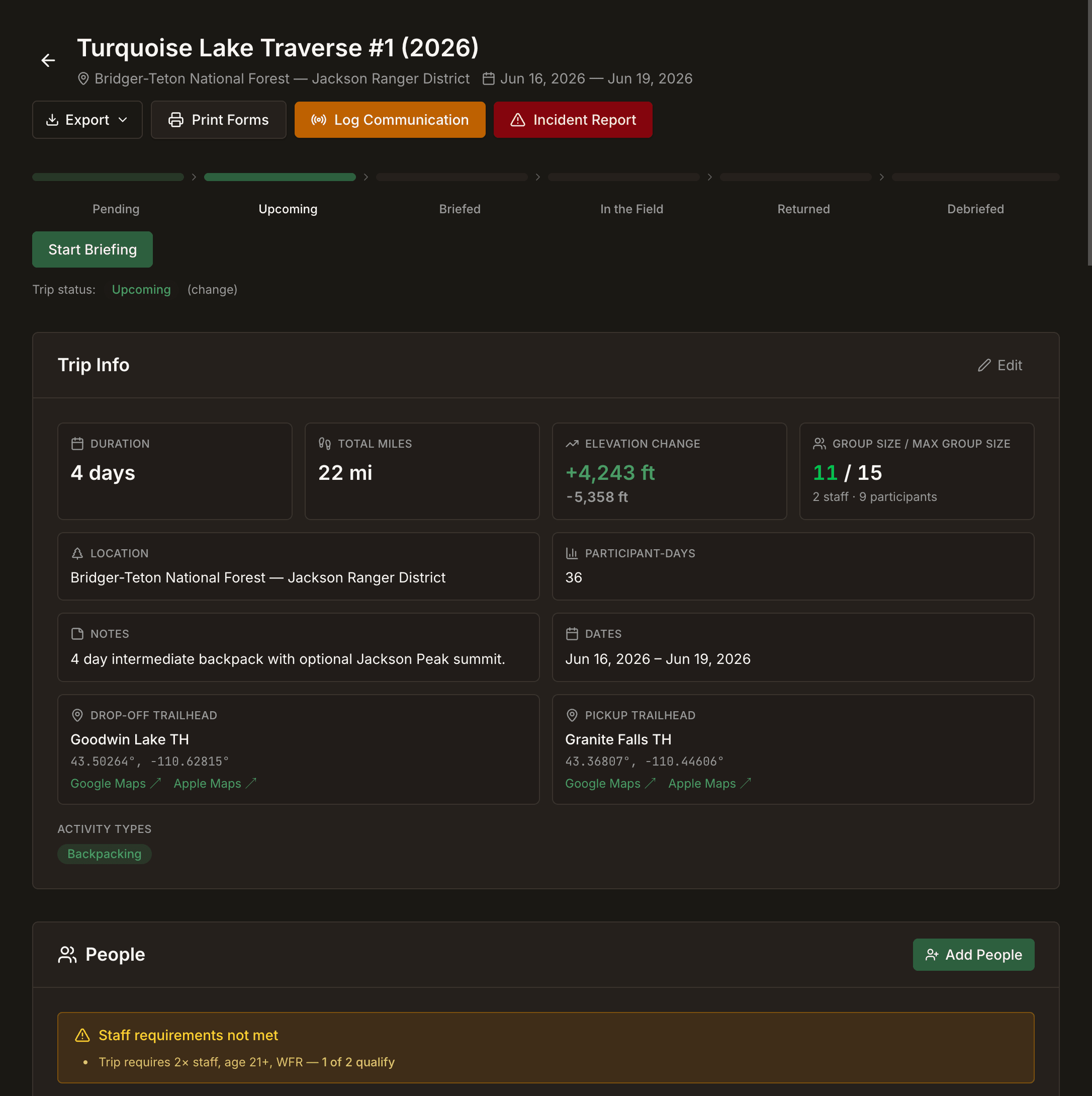The image size is (1092, 1096).
Task: Select the Briefed stage
Action: (460, 209)
